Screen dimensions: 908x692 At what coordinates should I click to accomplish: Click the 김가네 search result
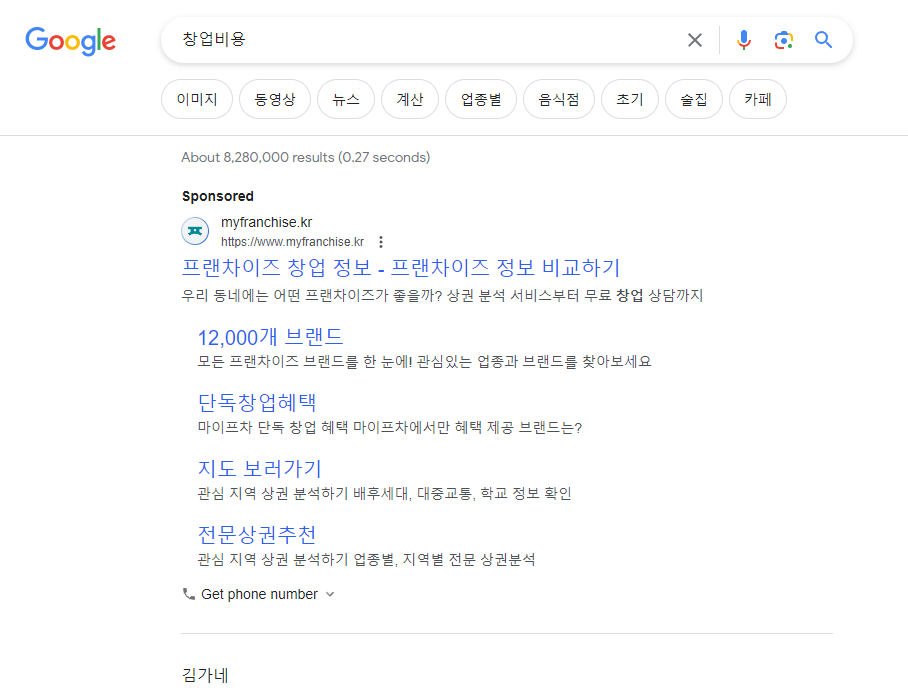pos(204,675)
